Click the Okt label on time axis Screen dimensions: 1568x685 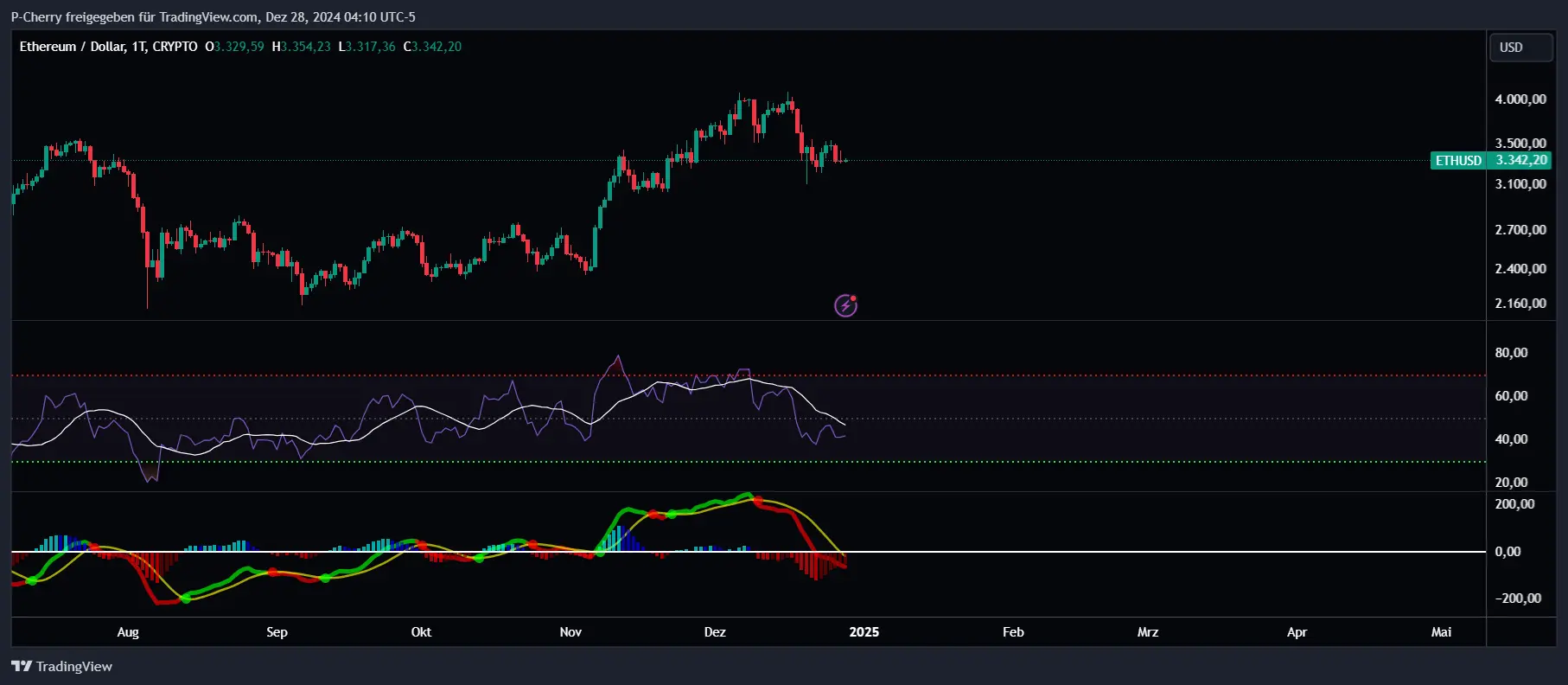(421, 632)
